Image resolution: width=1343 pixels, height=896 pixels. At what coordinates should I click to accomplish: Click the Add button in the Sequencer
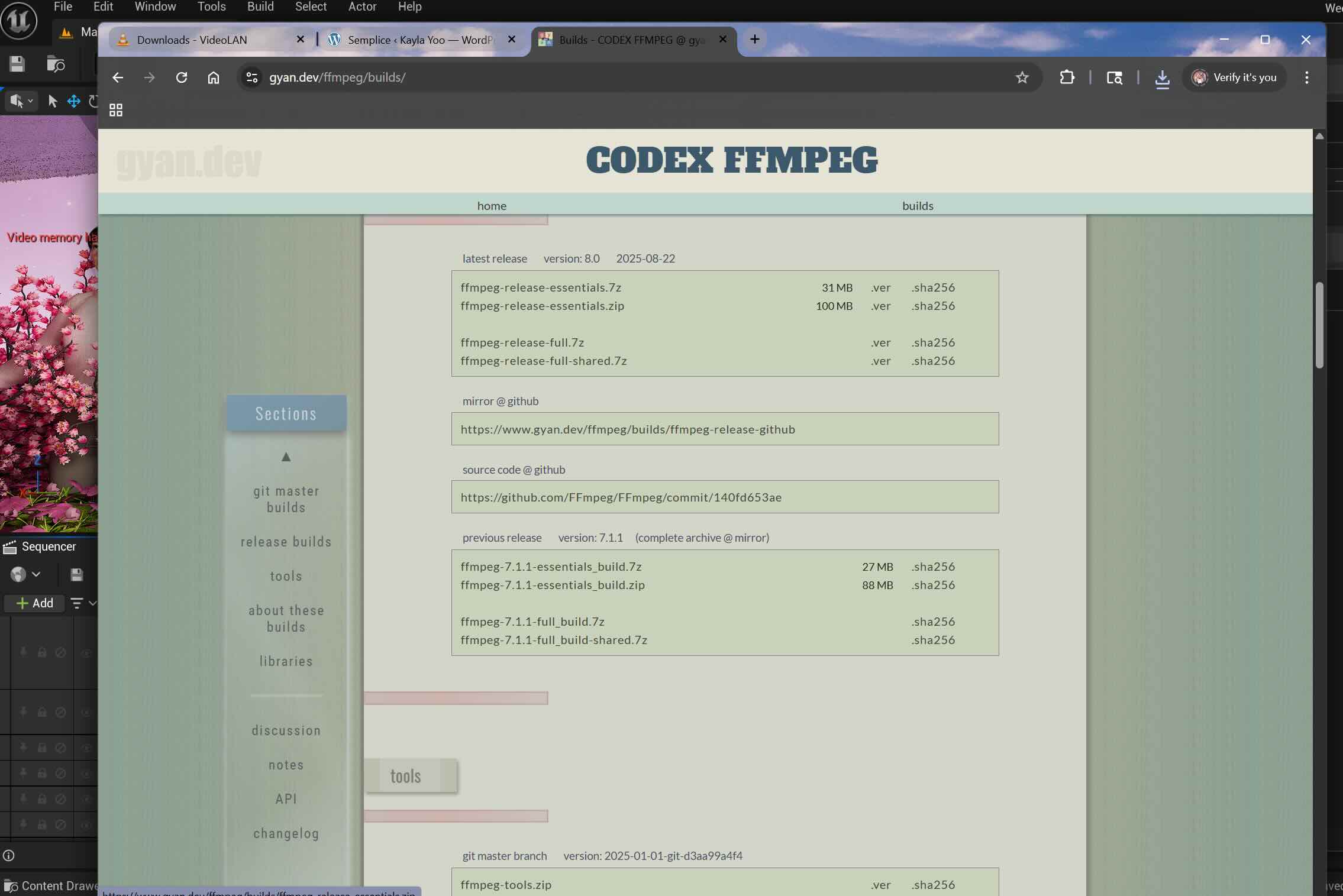[x=34, y=603]
